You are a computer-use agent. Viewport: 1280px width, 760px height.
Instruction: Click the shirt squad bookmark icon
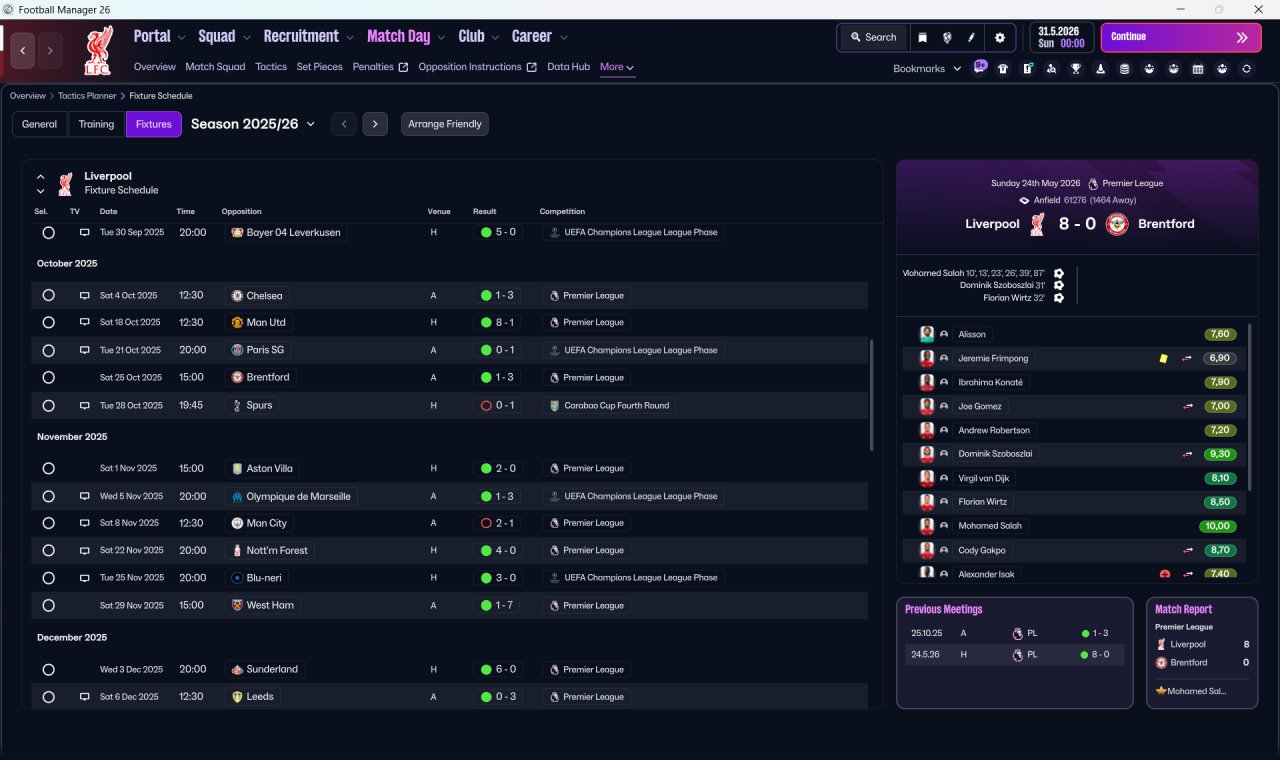[1003, 69]
